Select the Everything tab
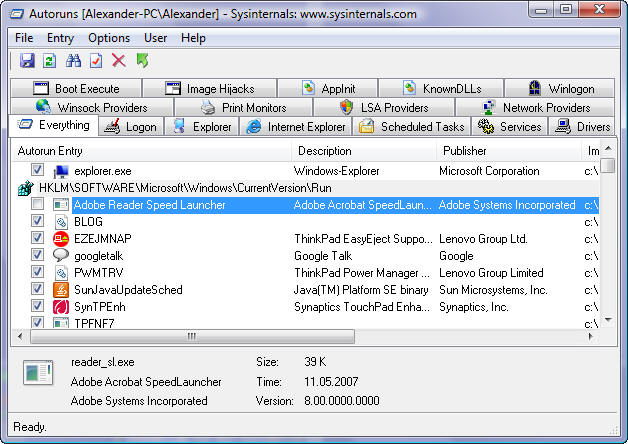 point(54,125)
